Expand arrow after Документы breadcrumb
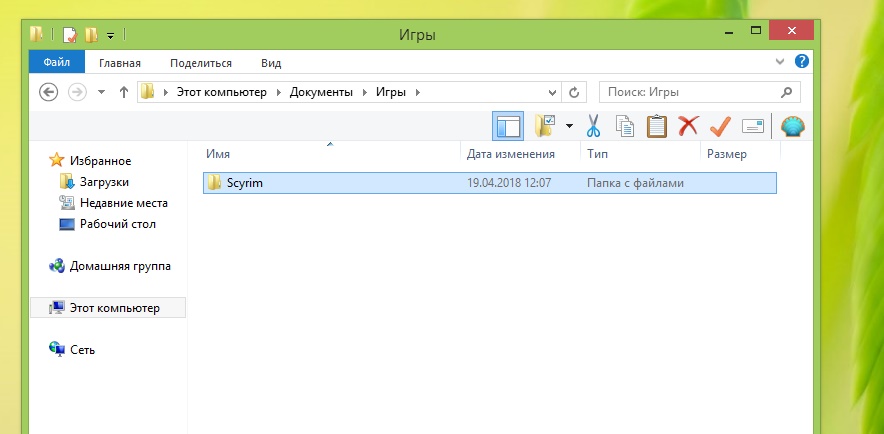Screen dimensions: 884x434 tap(365, 92)
